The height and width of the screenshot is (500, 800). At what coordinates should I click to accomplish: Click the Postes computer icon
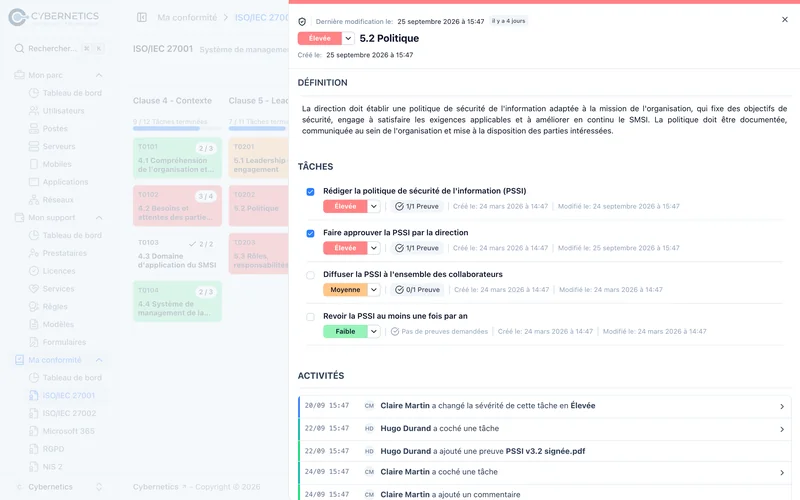pos(34,129)
